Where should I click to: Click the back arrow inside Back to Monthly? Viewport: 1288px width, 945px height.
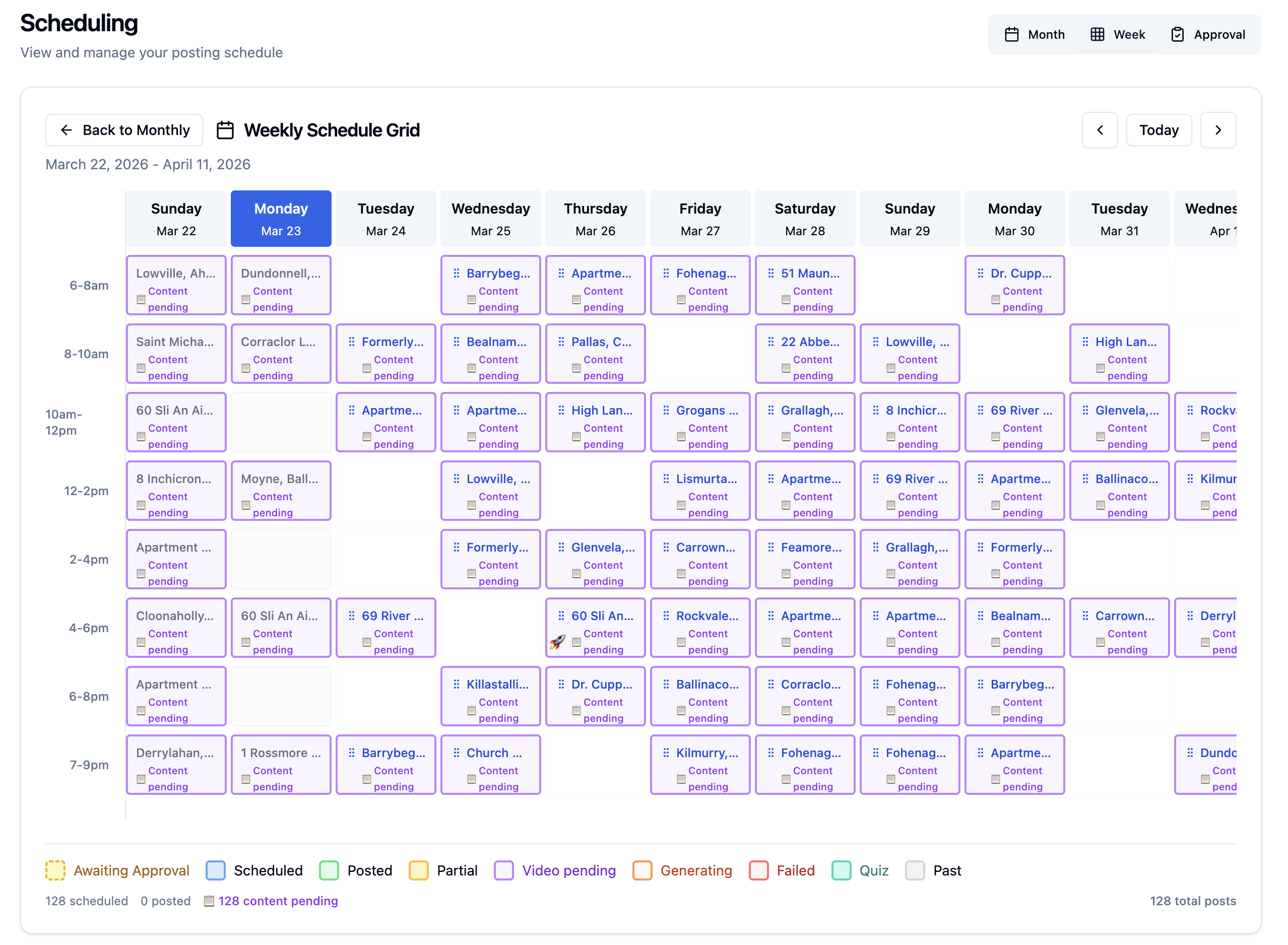pyautogui.click(x=67, y=130)
